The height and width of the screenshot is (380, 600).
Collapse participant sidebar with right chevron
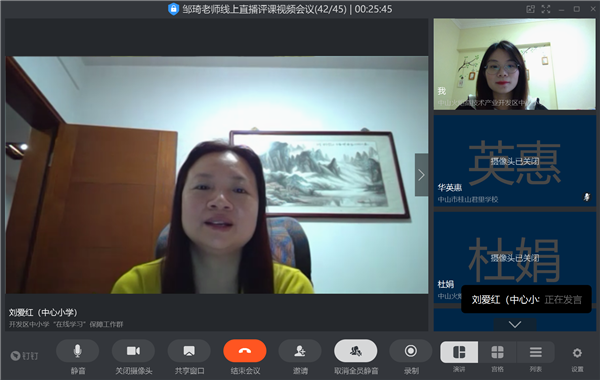tap(421, 175)
